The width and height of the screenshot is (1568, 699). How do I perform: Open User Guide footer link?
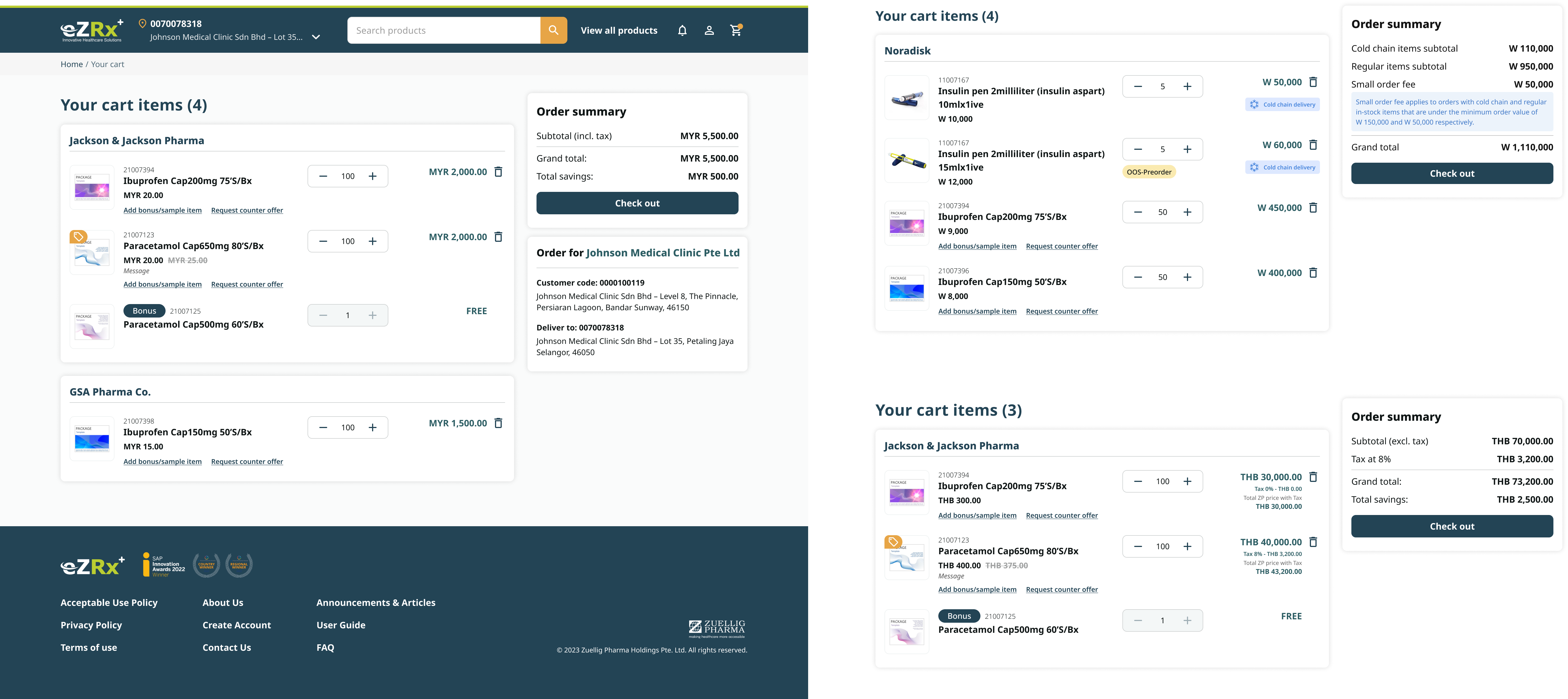(341, 626)
